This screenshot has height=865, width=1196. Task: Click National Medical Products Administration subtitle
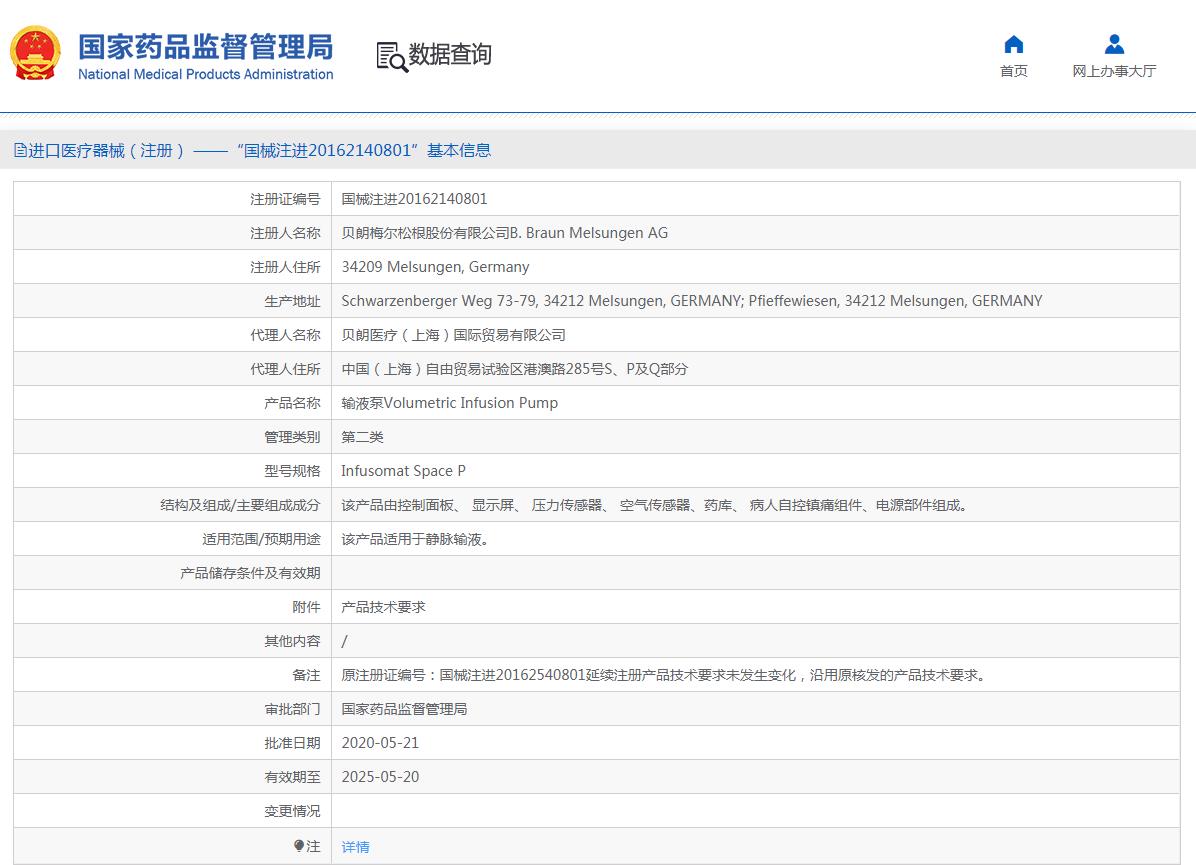(x=206, y=74)
